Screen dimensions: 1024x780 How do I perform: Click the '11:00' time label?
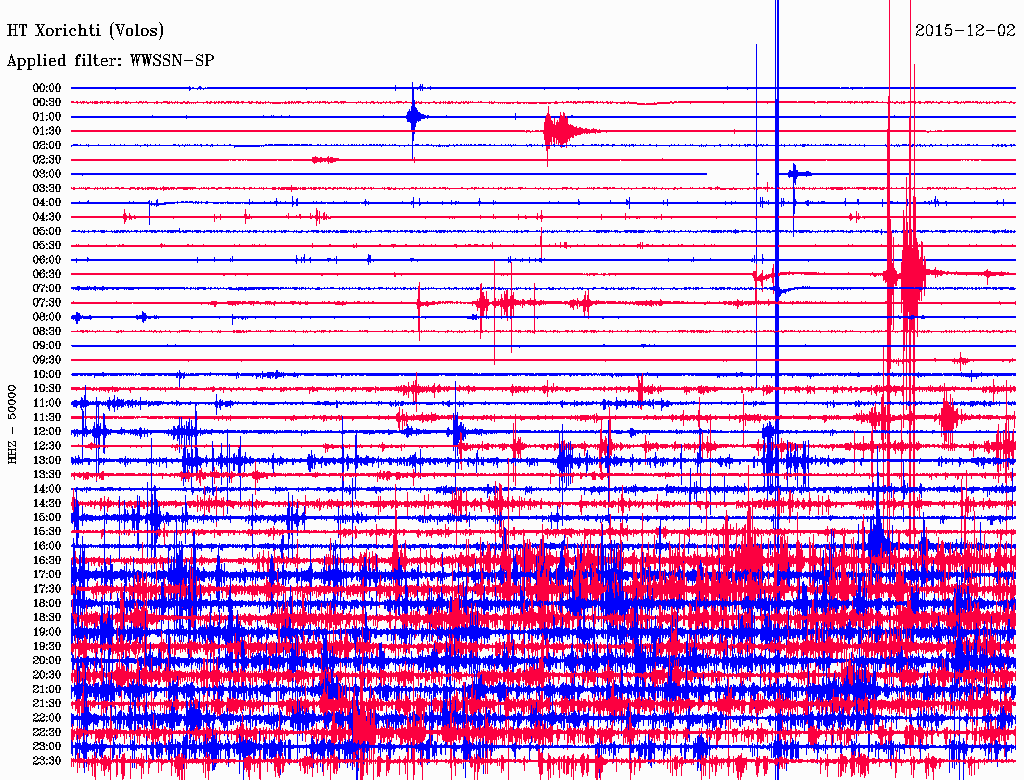click(47, 403)
